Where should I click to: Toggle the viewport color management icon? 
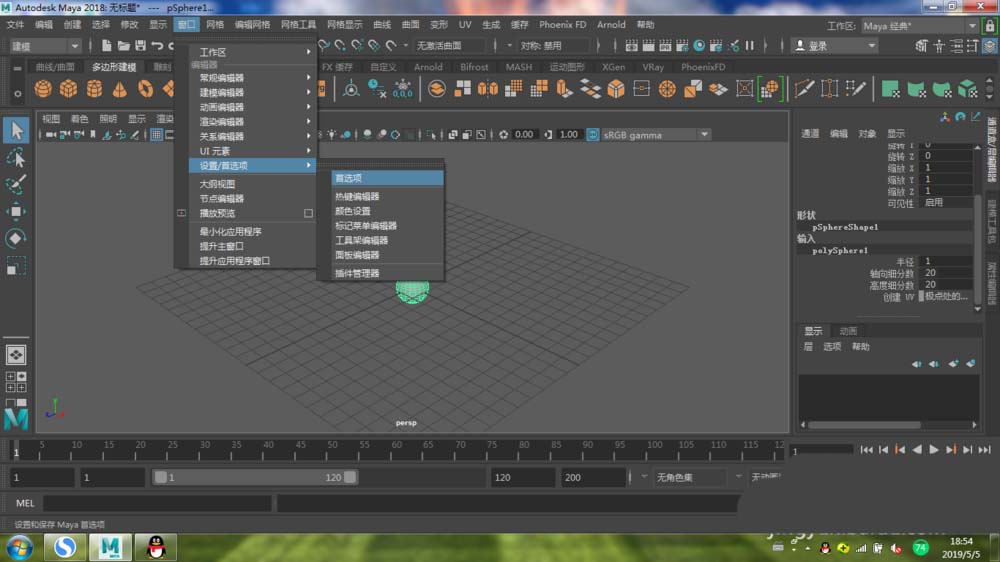coord(592,135)
